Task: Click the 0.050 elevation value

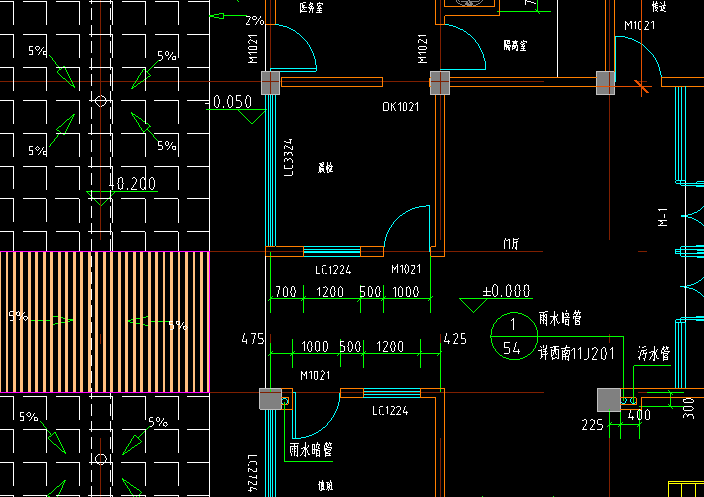Action: coord(232,102)
